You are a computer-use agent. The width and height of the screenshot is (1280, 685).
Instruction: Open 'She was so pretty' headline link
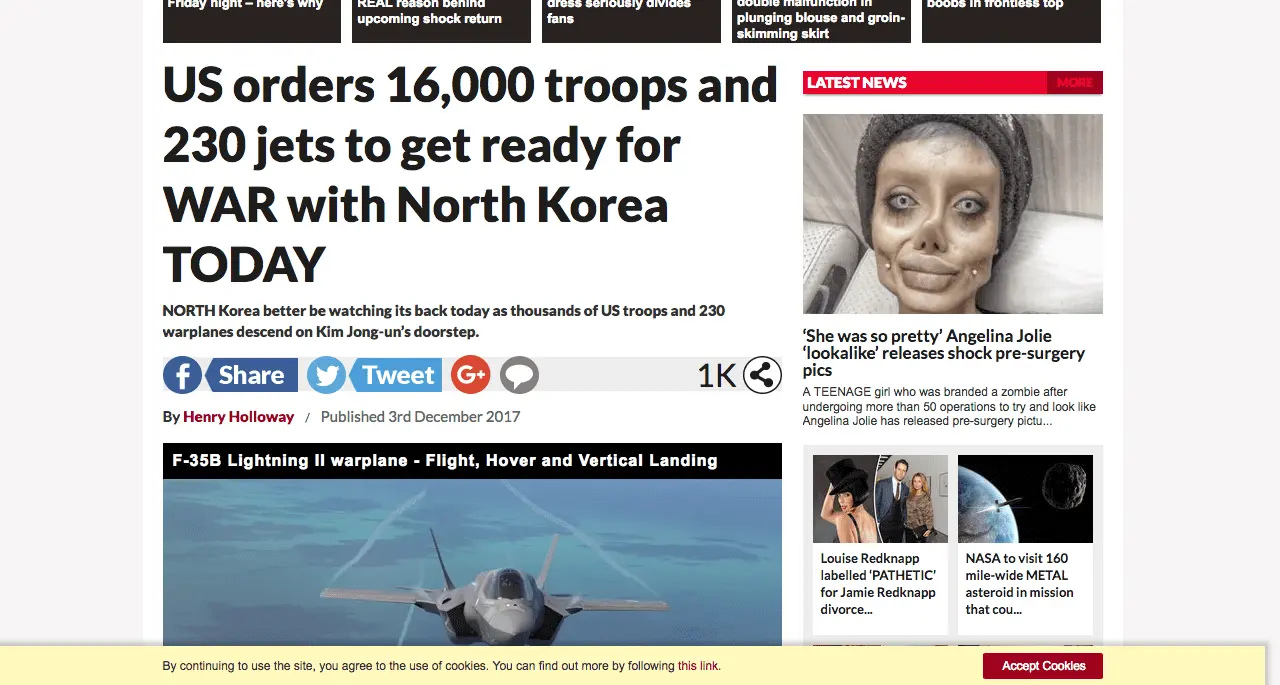tap(944, 353)
